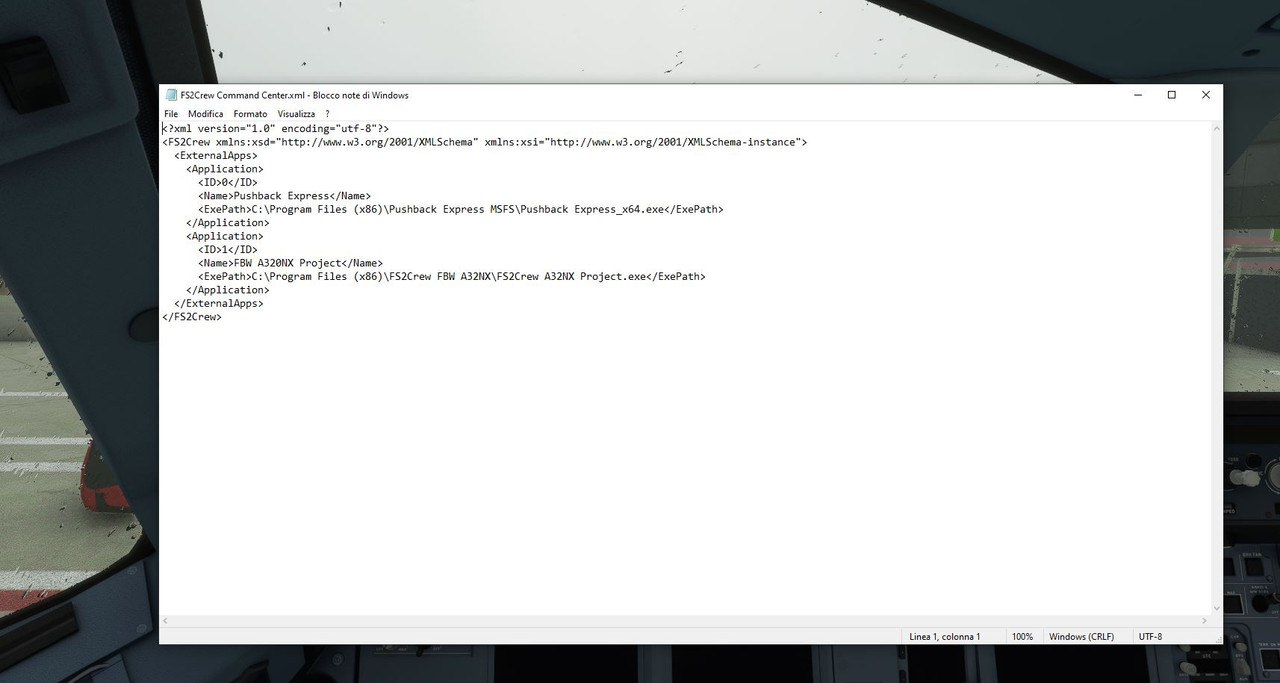Click Linea 1, colonna 1 status entry
1280x683 pixels.
pyautogui.click(x=944, y=636)
